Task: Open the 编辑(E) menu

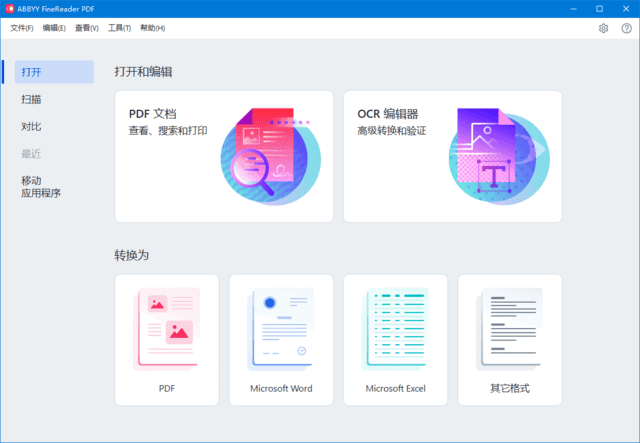Action: pos(54,28)
